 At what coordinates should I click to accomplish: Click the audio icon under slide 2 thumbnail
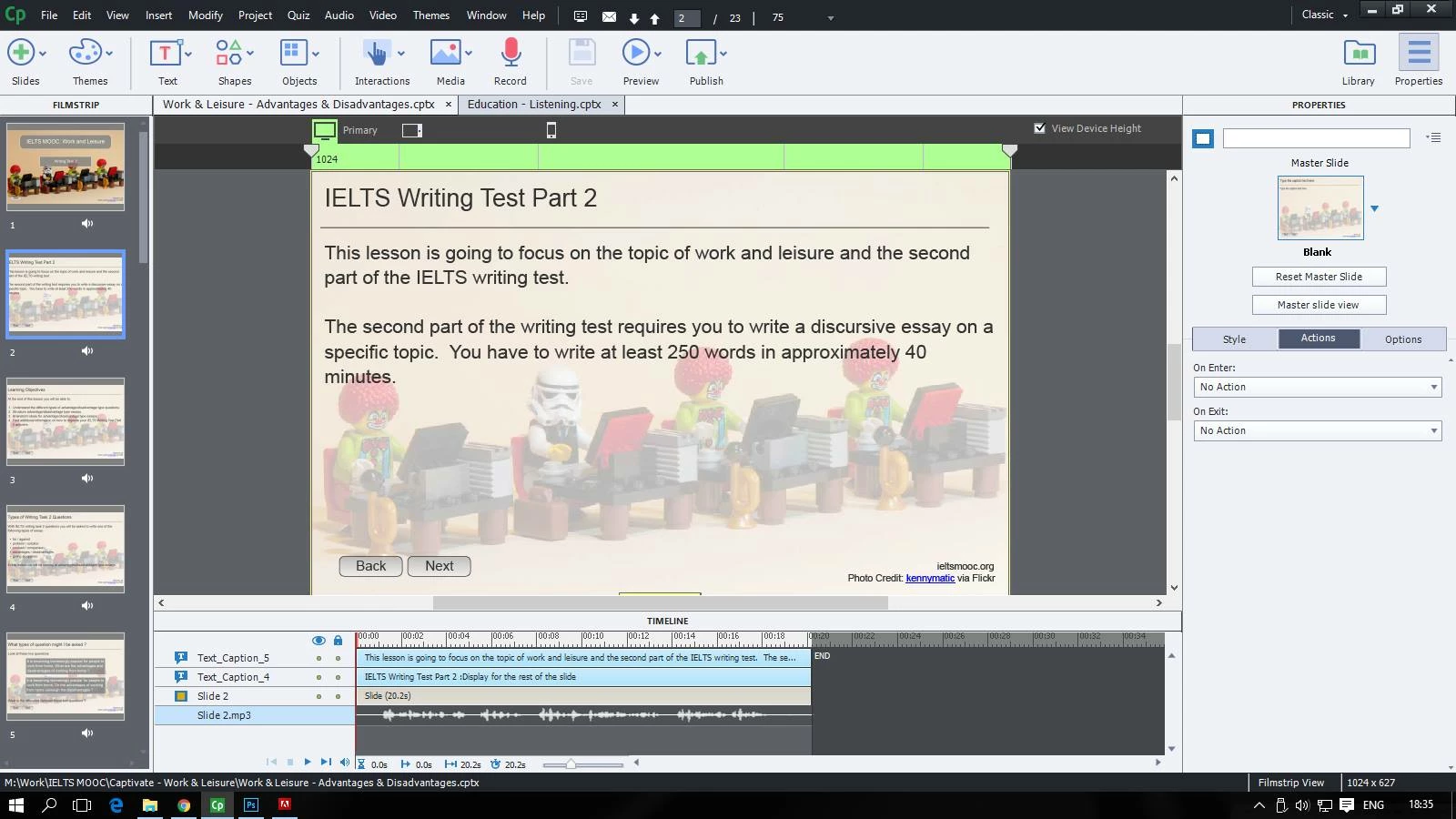[87, 351]
